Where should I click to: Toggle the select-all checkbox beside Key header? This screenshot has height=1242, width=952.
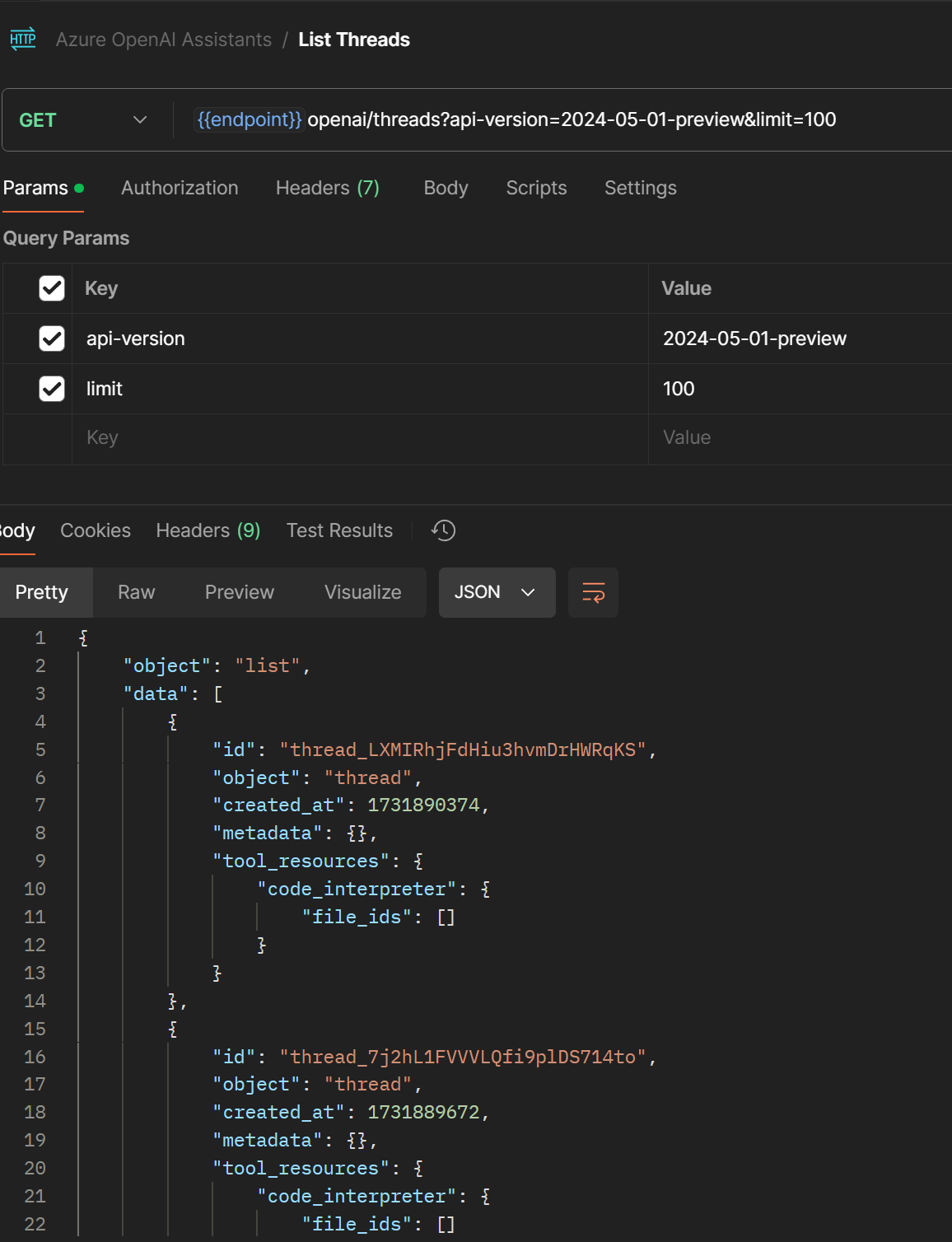[52, 288]
